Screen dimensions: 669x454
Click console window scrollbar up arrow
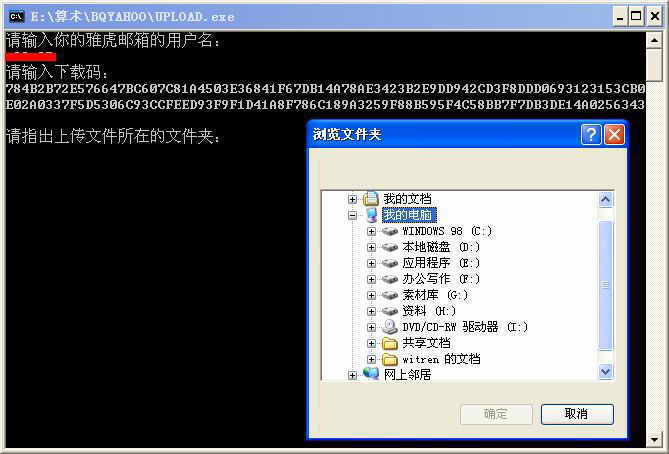[654, 41]
